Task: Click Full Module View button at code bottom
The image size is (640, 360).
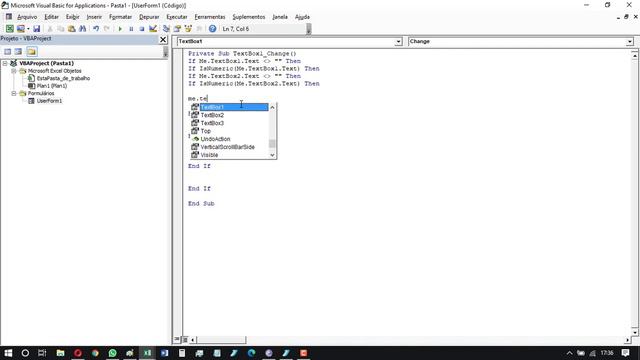Action: (x=185, y=340)
